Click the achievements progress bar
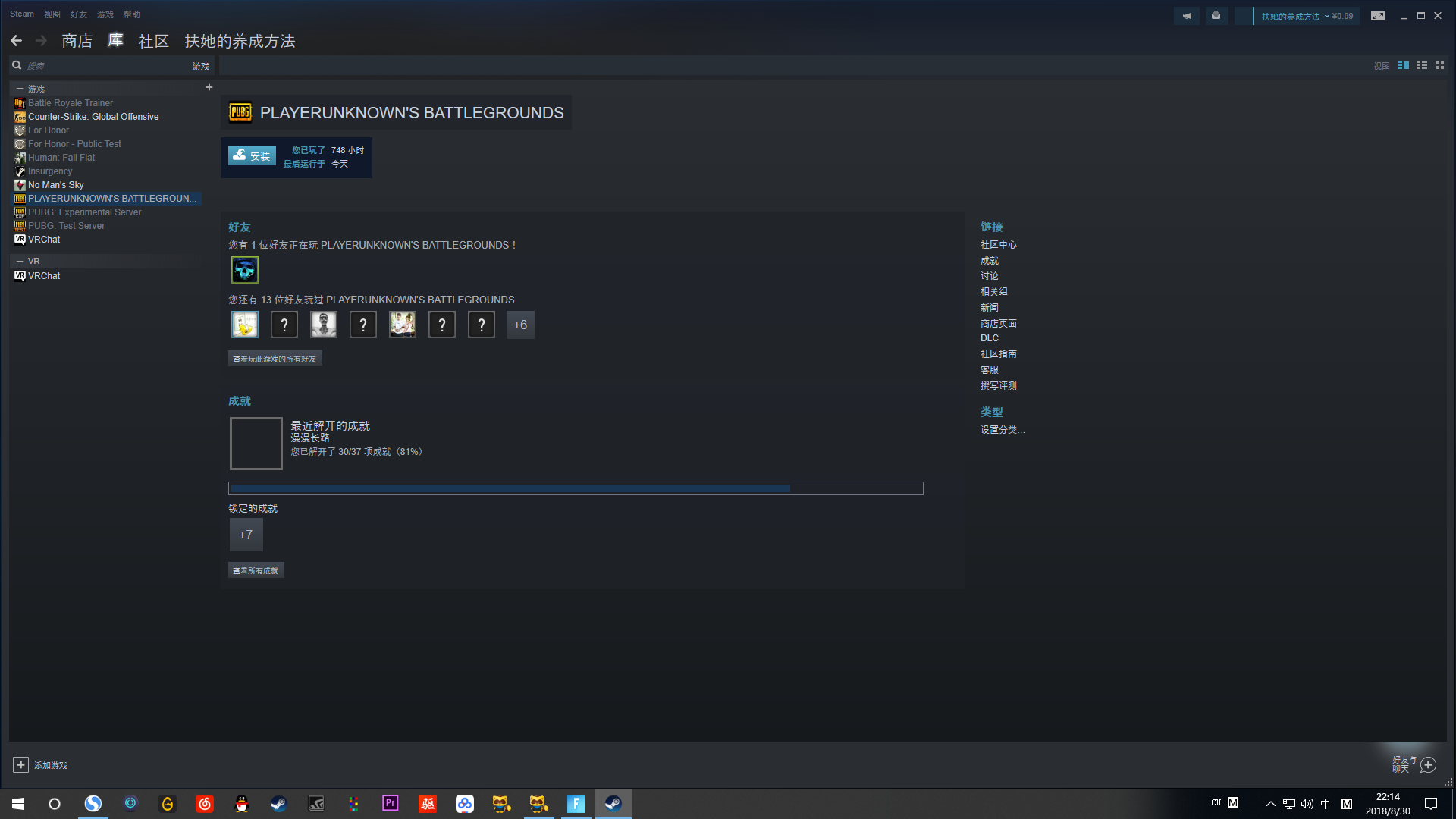 click(x=576, y=488)
